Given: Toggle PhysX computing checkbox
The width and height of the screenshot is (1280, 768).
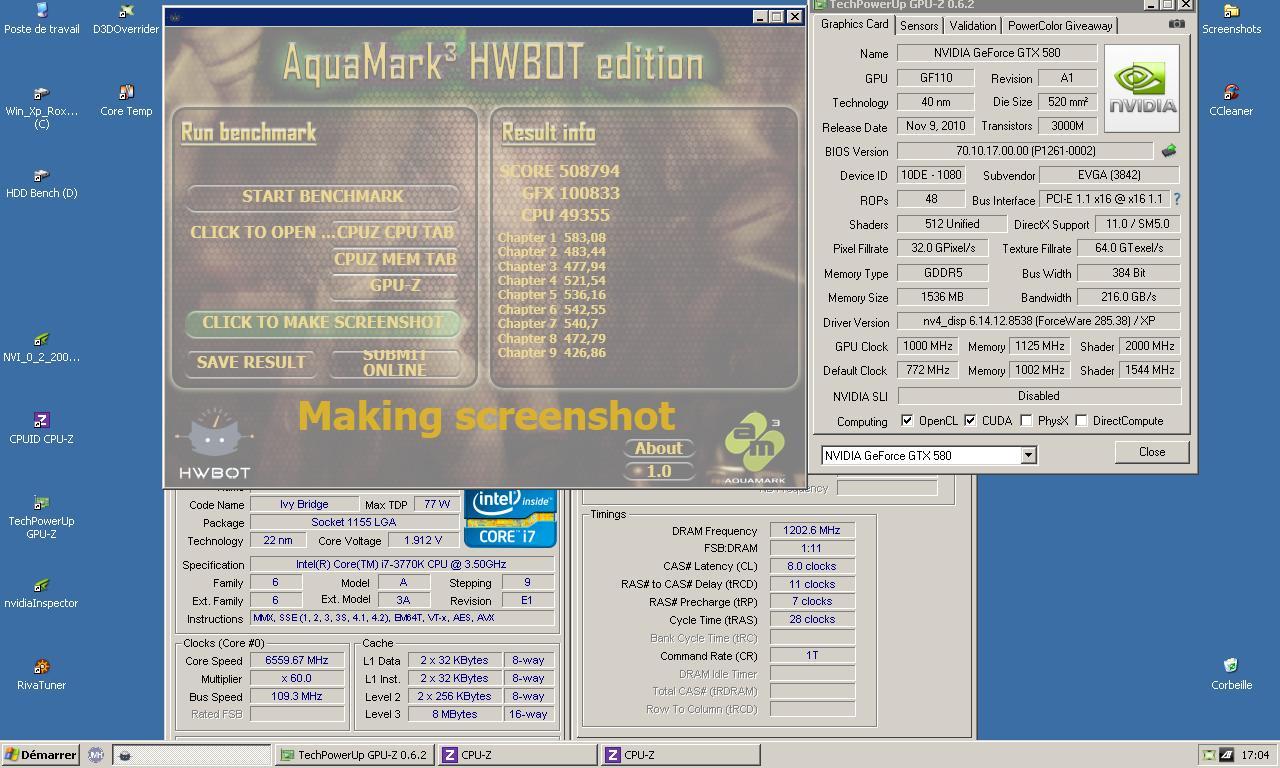Looking at the screenshot, I should [x=1026, y=421].
